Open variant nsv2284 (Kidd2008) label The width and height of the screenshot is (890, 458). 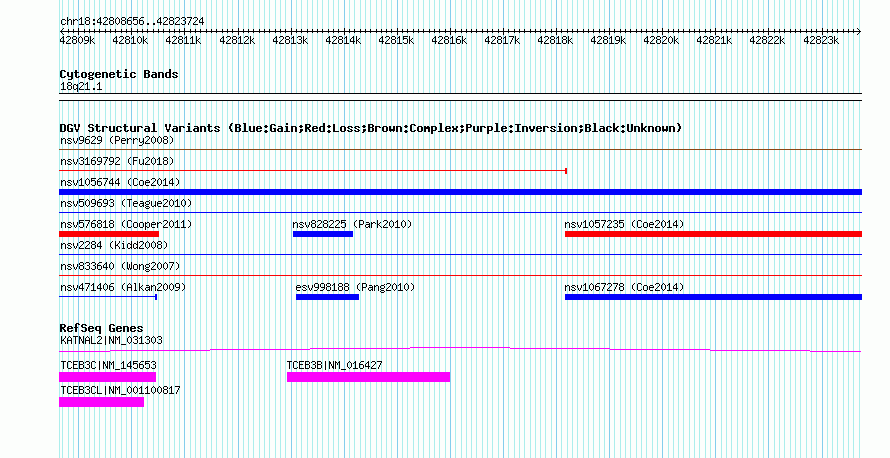tap(114, 245)
